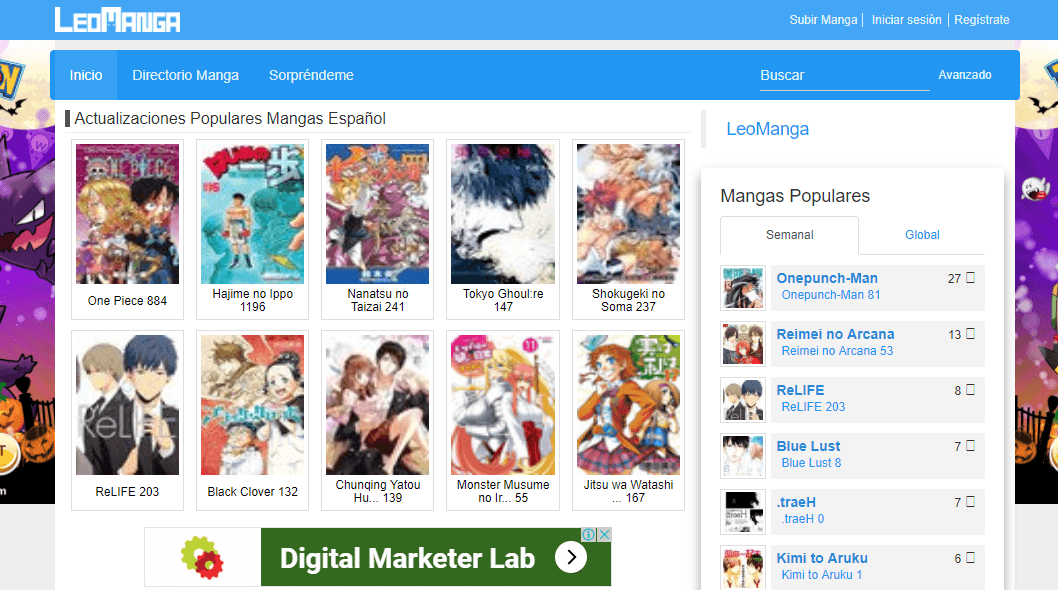
Task: Open Directorio Manga in the navigation bar
Action: 186,75
